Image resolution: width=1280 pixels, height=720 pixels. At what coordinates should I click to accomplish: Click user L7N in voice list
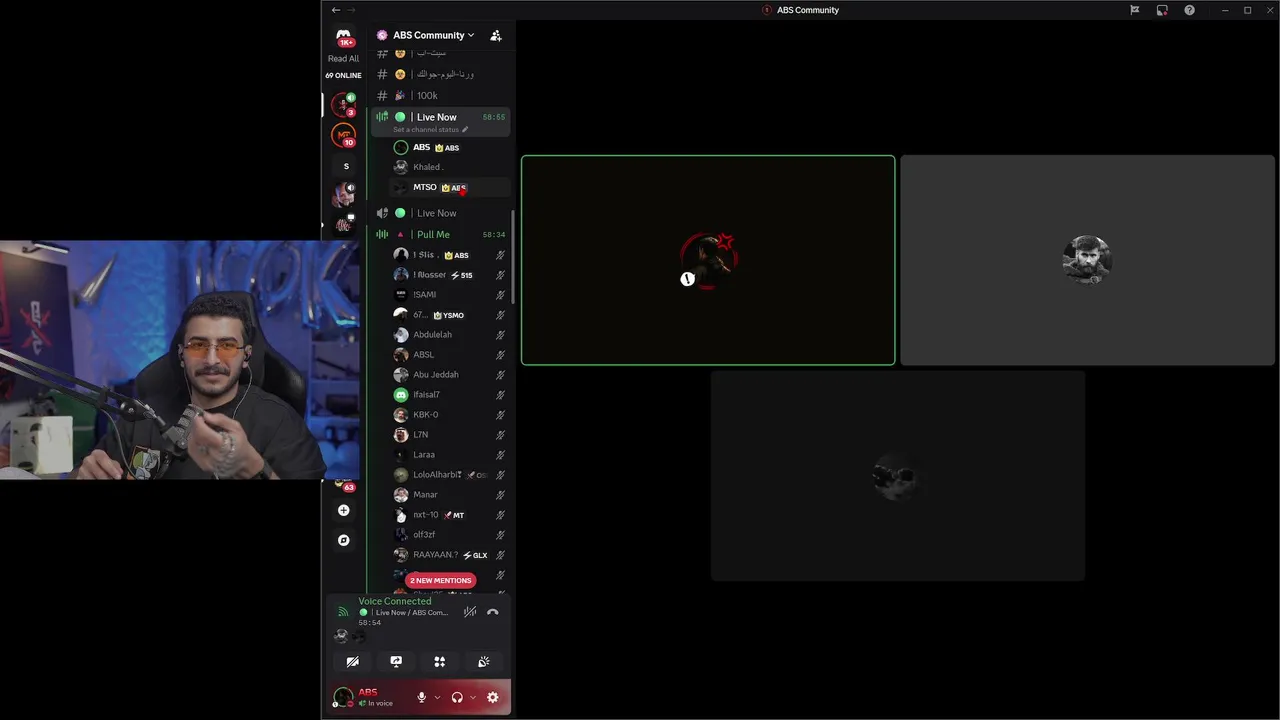click(449, 435)
